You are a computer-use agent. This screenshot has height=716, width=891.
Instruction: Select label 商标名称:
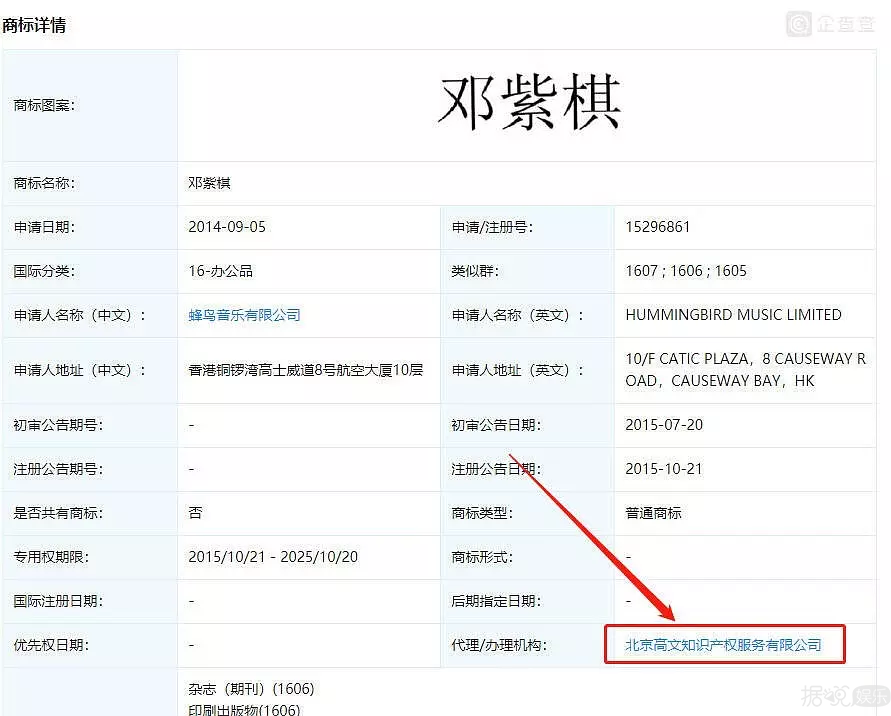point(44,183)
